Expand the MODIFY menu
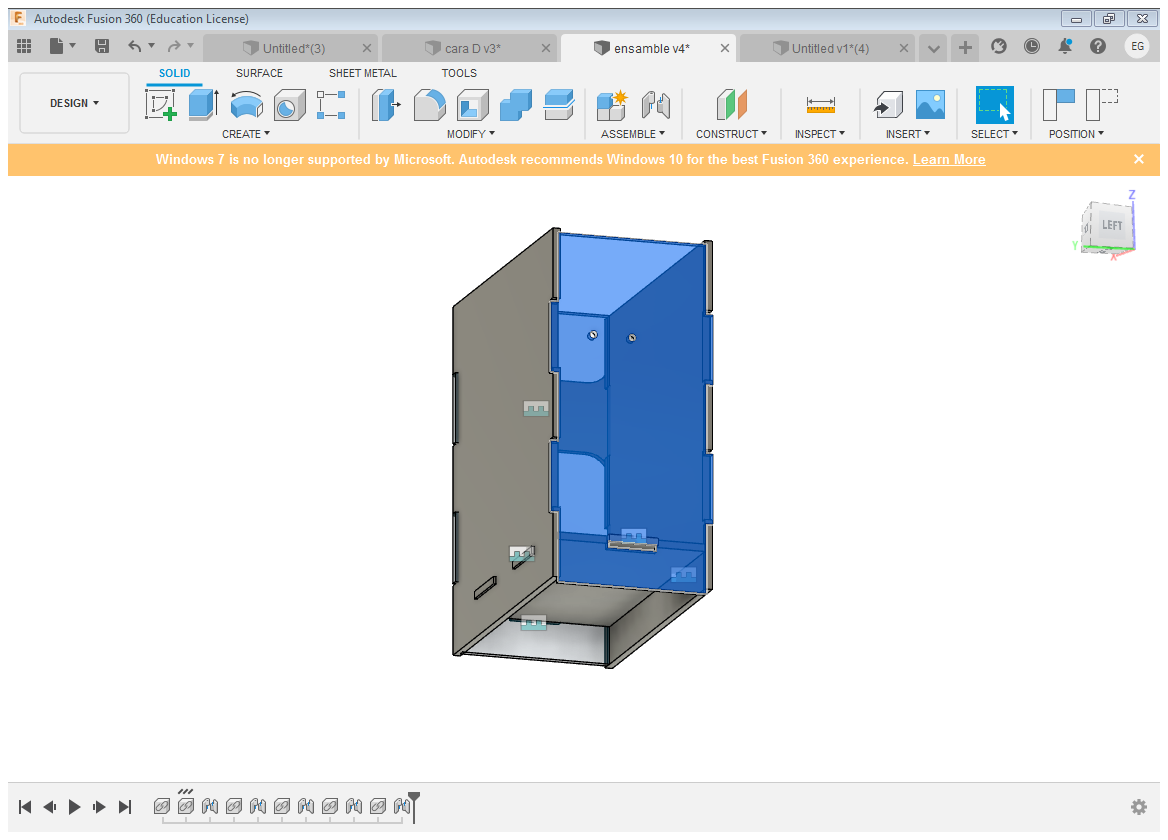The width and height of the screenshot is (1168, 840). [x=471, y=134]
